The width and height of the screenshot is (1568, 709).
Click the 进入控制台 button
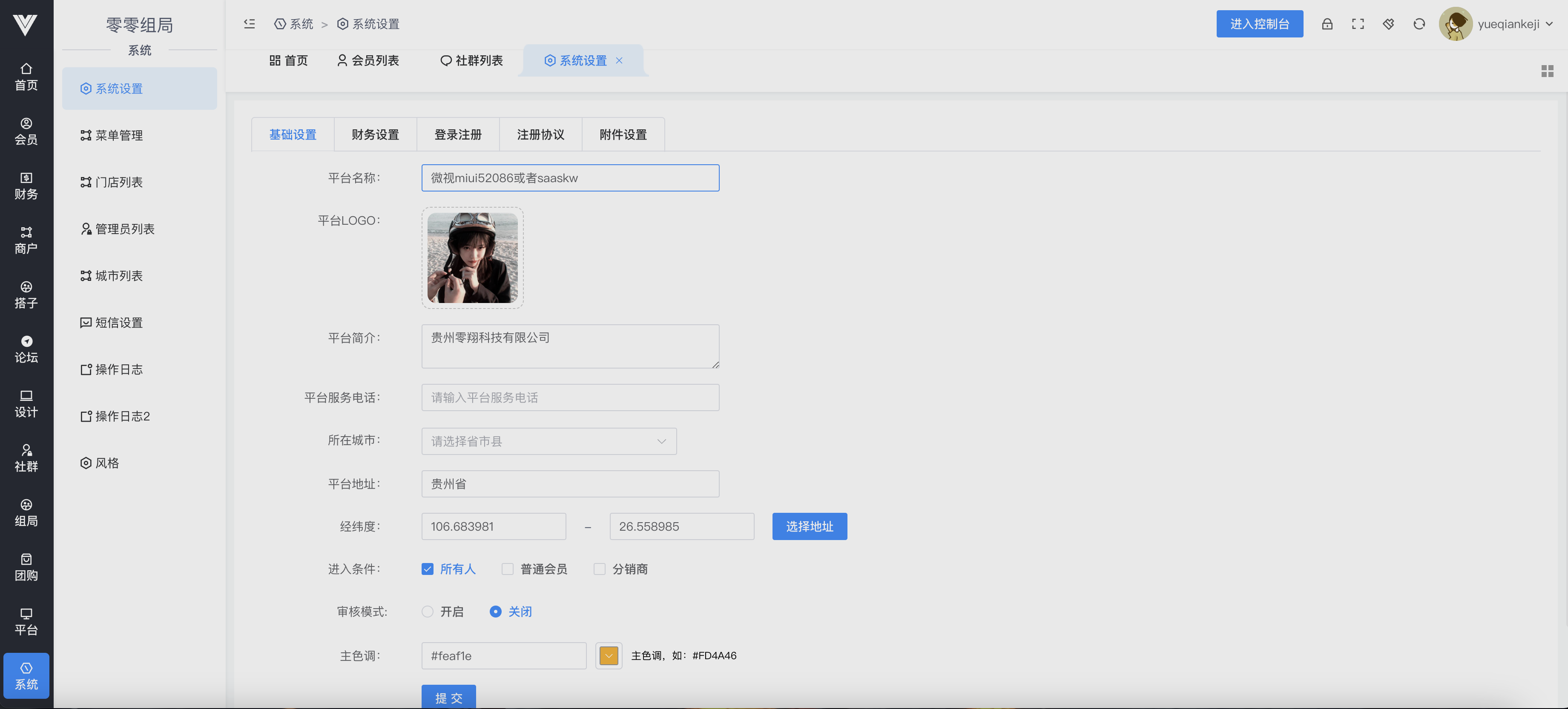[1259, 24]
